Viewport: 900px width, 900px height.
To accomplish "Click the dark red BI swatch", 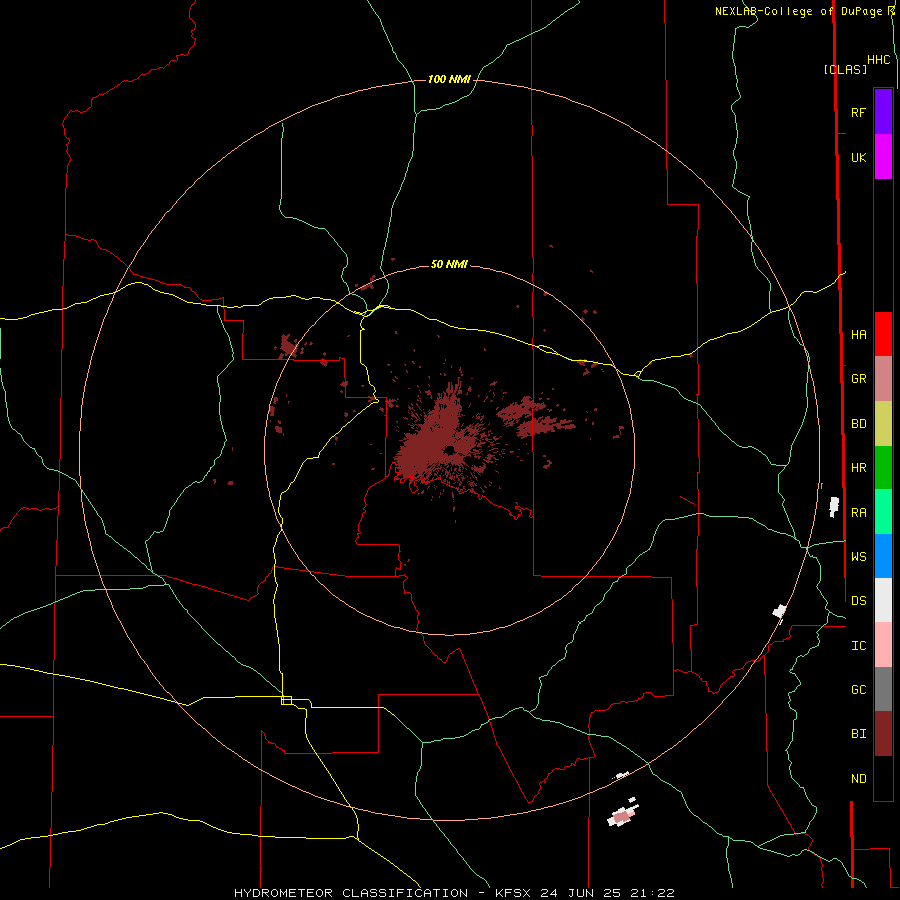I will (883, 734).
